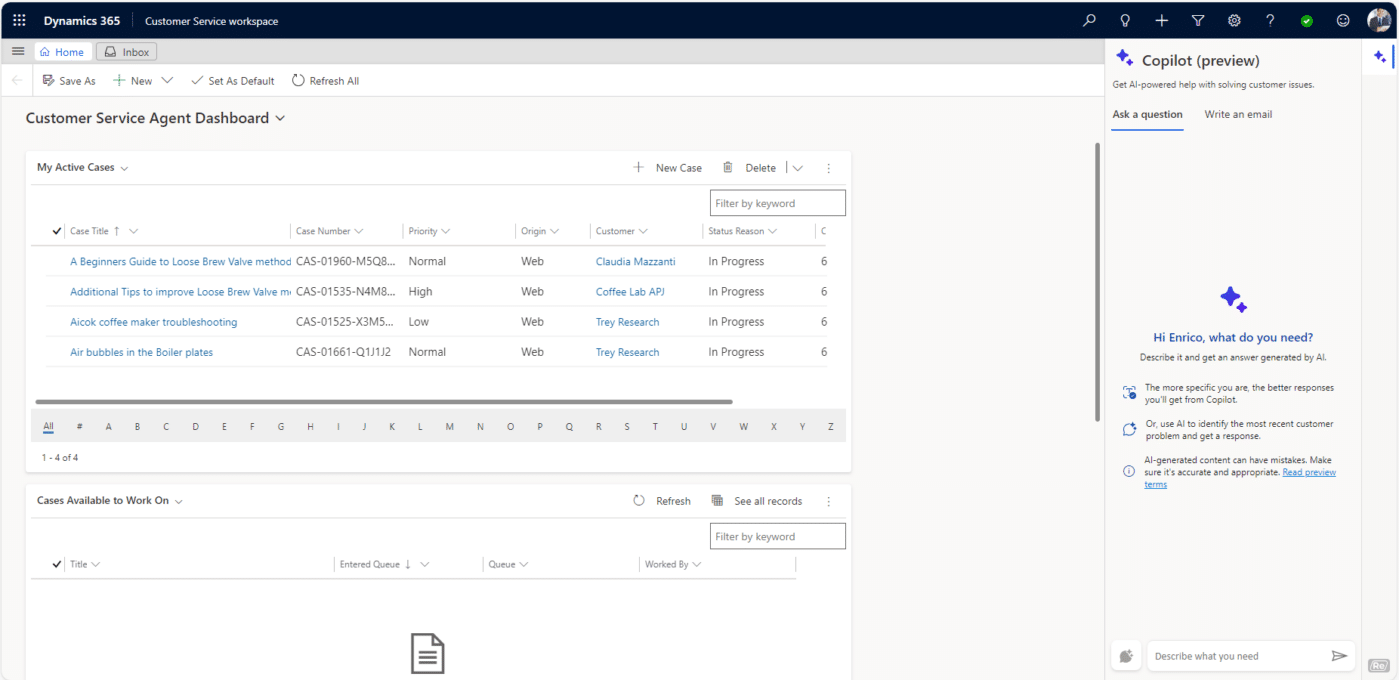The width and height of the screenshot is (1399, 680).
Task: Click the plus quick create icon
Action: pyautogui.click(x=1161, y=20)
